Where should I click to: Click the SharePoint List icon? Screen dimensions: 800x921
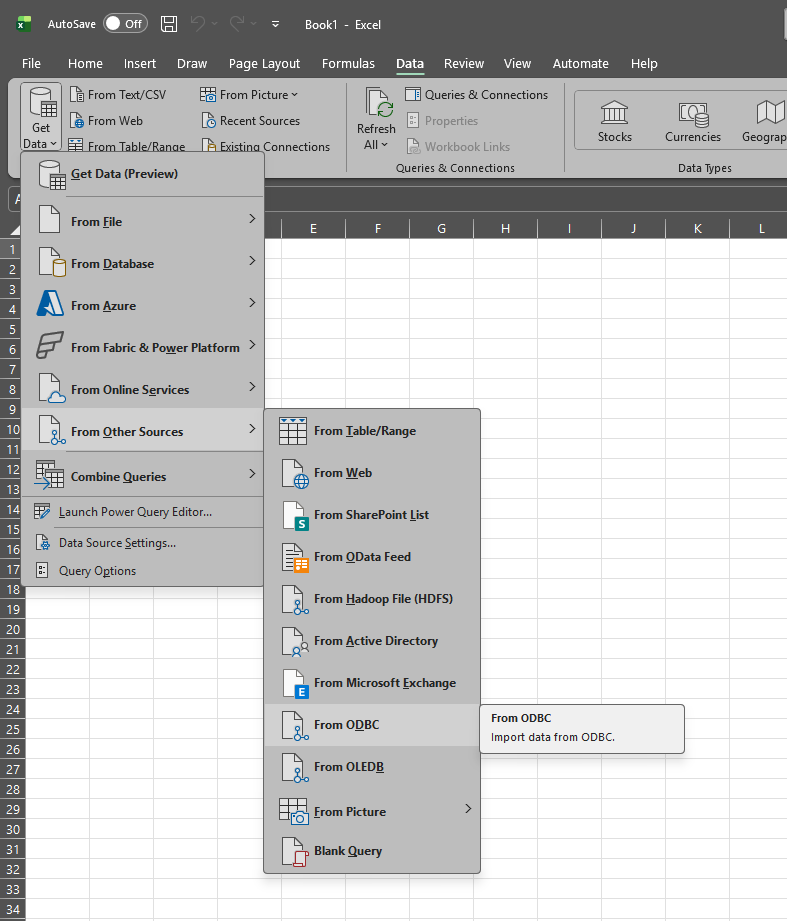pos(294,516)
